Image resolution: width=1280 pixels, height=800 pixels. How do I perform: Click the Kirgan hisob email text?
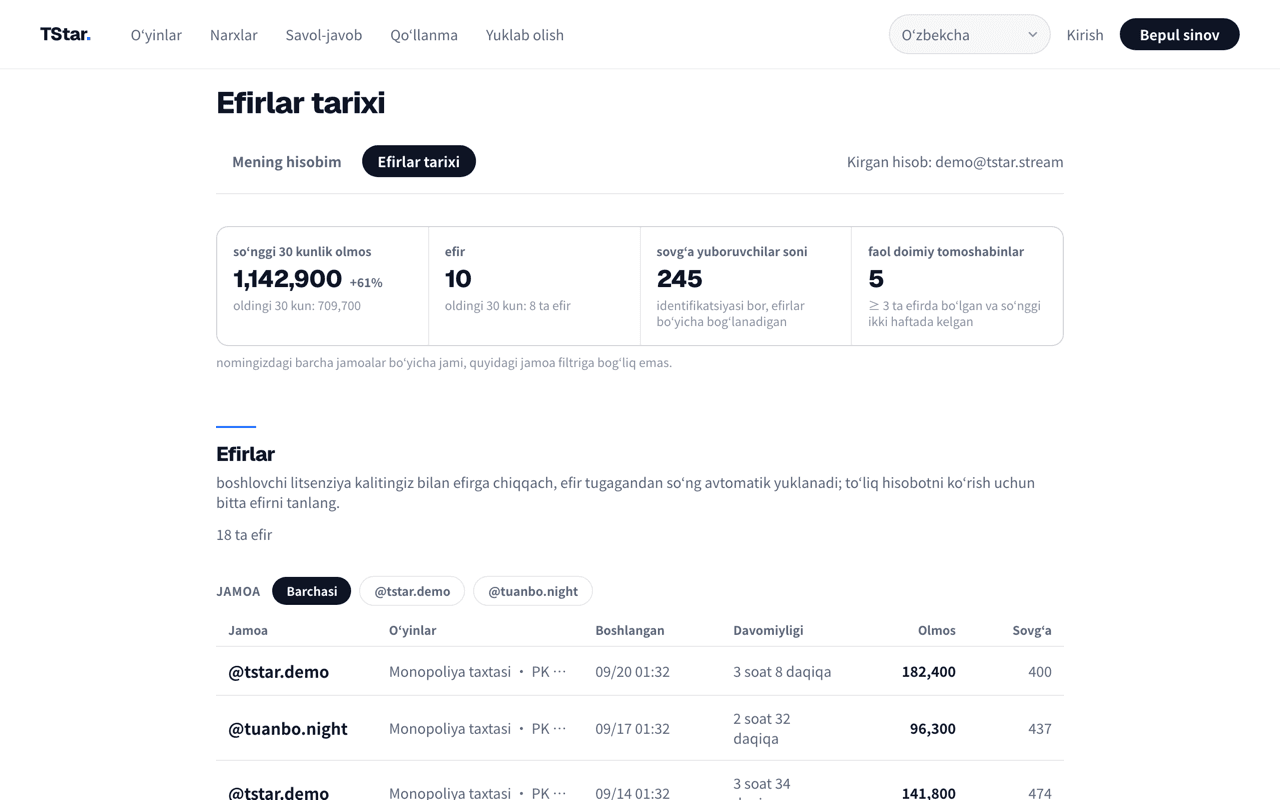[955, 162]
